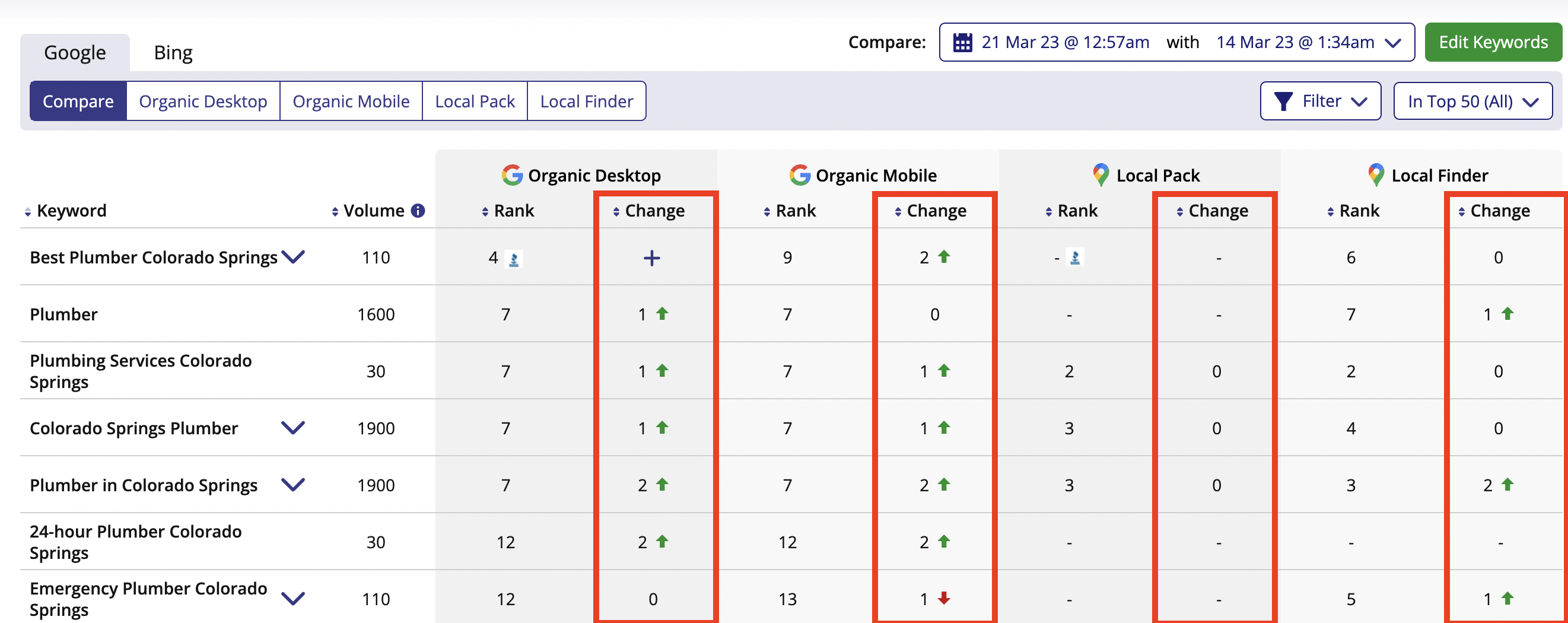Sort by Keyword column arrows

click(28, 211)
